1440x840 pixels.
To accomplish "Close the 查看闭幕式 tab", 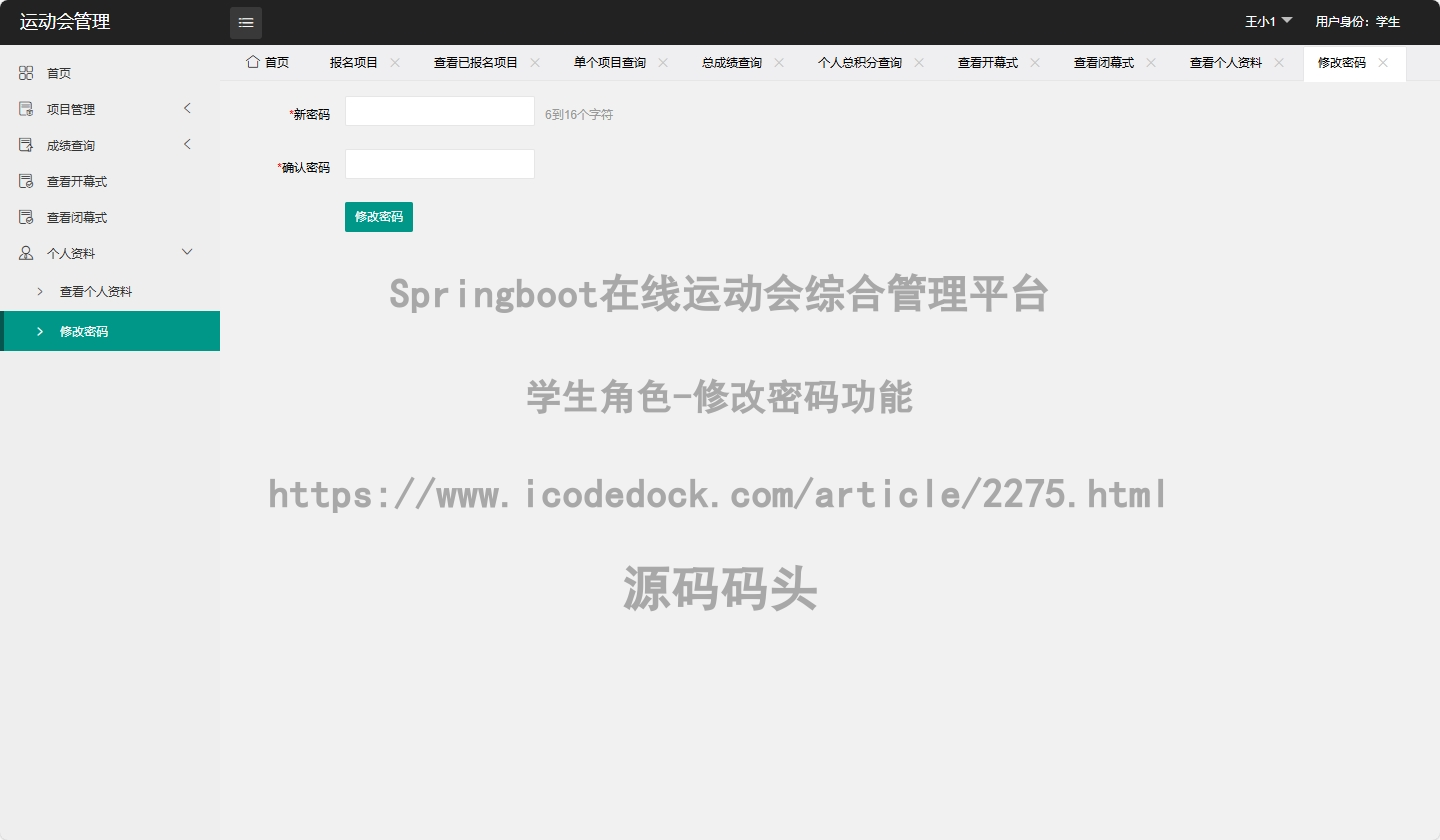I will [x=1151, y=62].
